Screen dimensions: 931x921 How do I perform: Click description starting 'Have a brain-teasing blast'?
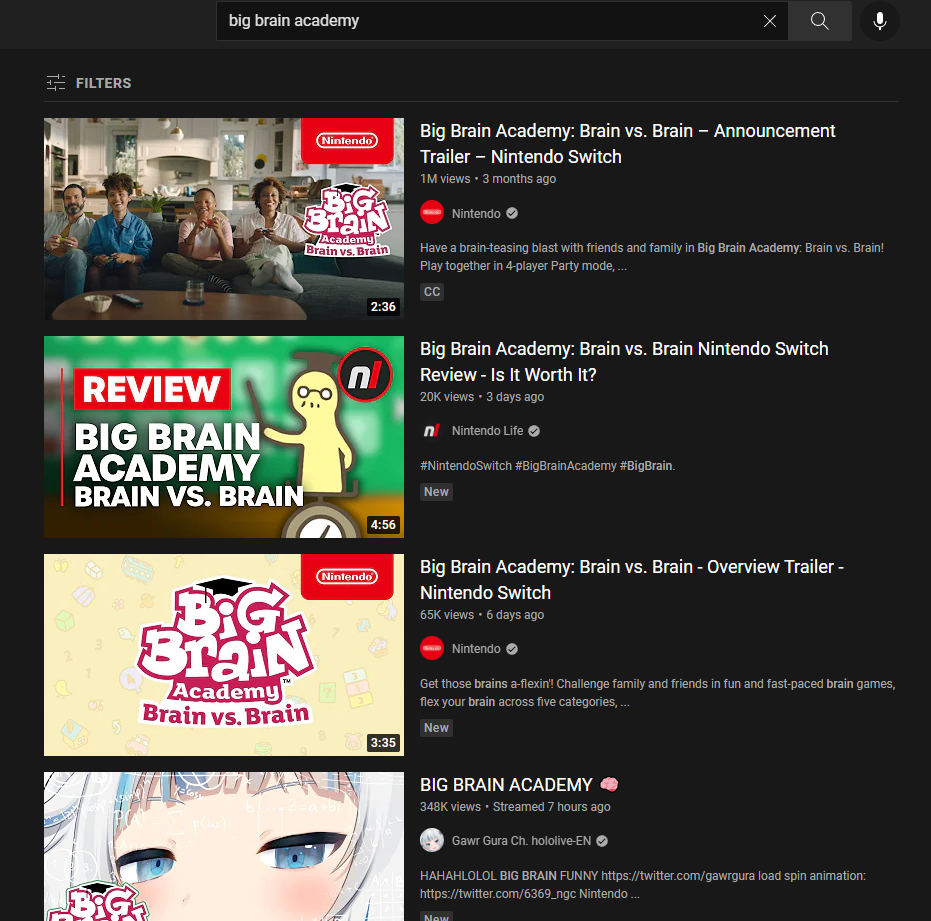(x=652, y=257)
